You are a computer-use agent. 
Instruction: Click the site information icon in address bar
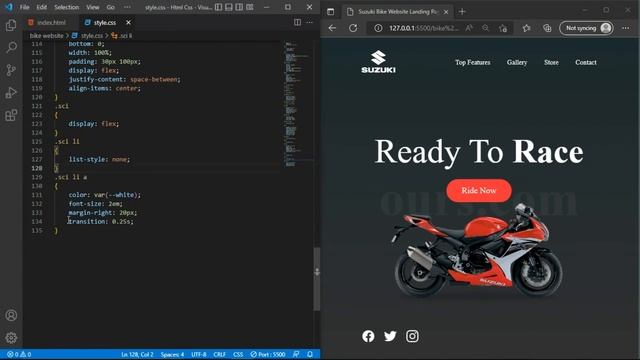pyautogui.click(x=378, y=28)
